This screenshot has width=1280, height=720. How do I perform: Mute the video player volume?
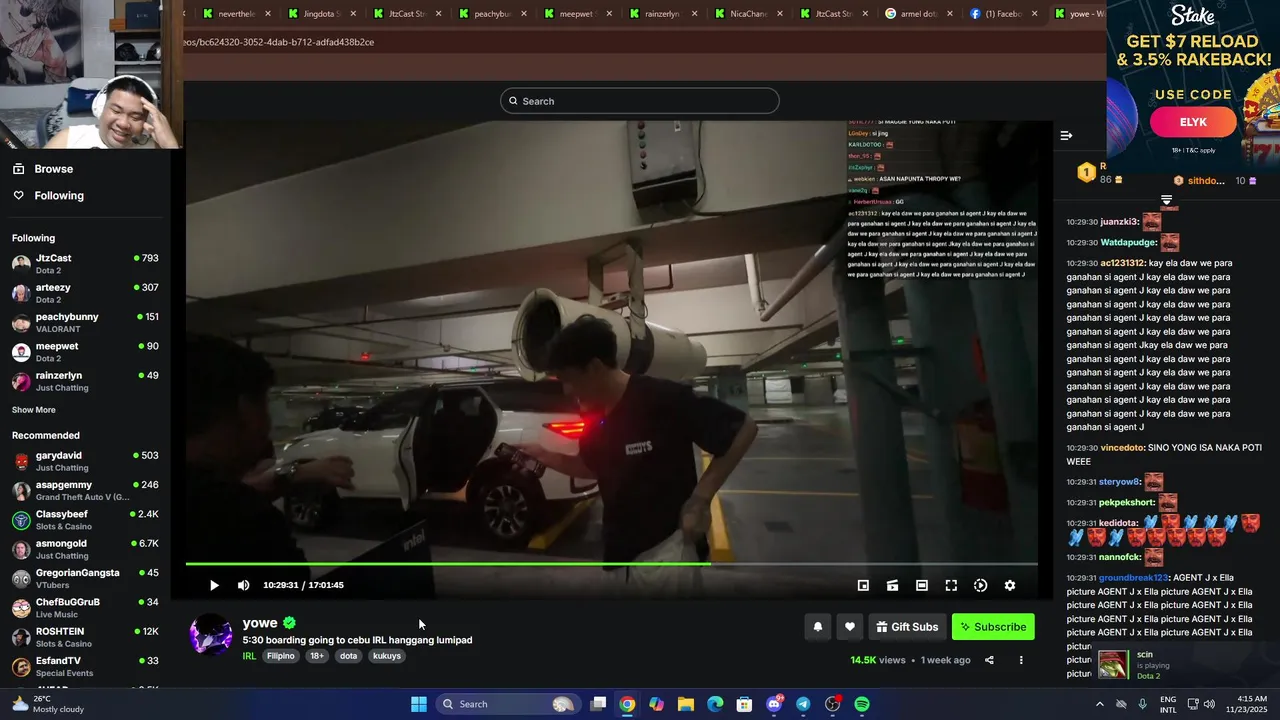[243, 585]
